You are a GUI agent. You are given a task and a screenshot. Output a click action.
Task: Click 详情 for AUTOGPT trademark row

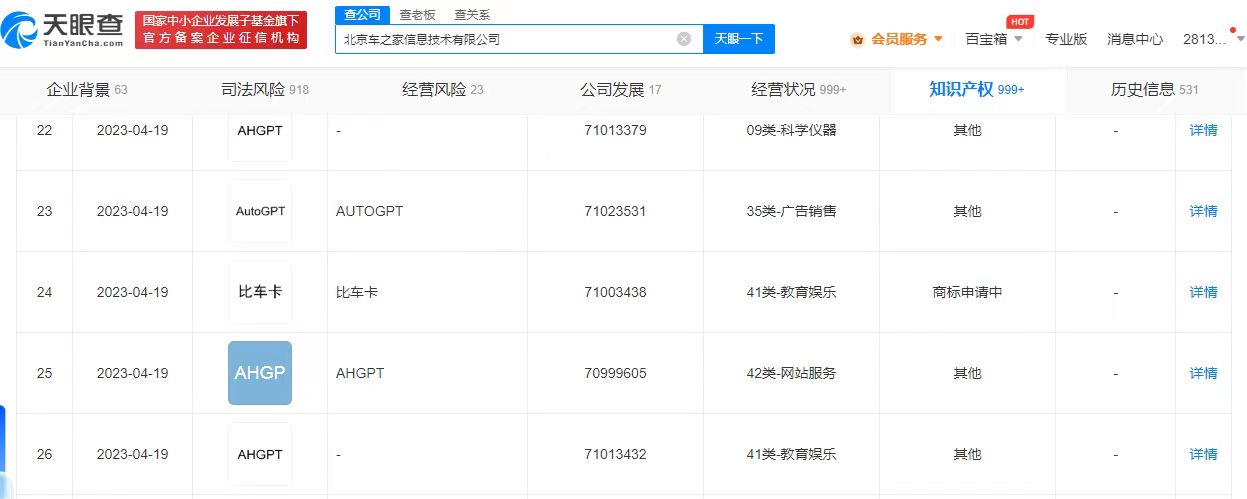[1203, 211]
